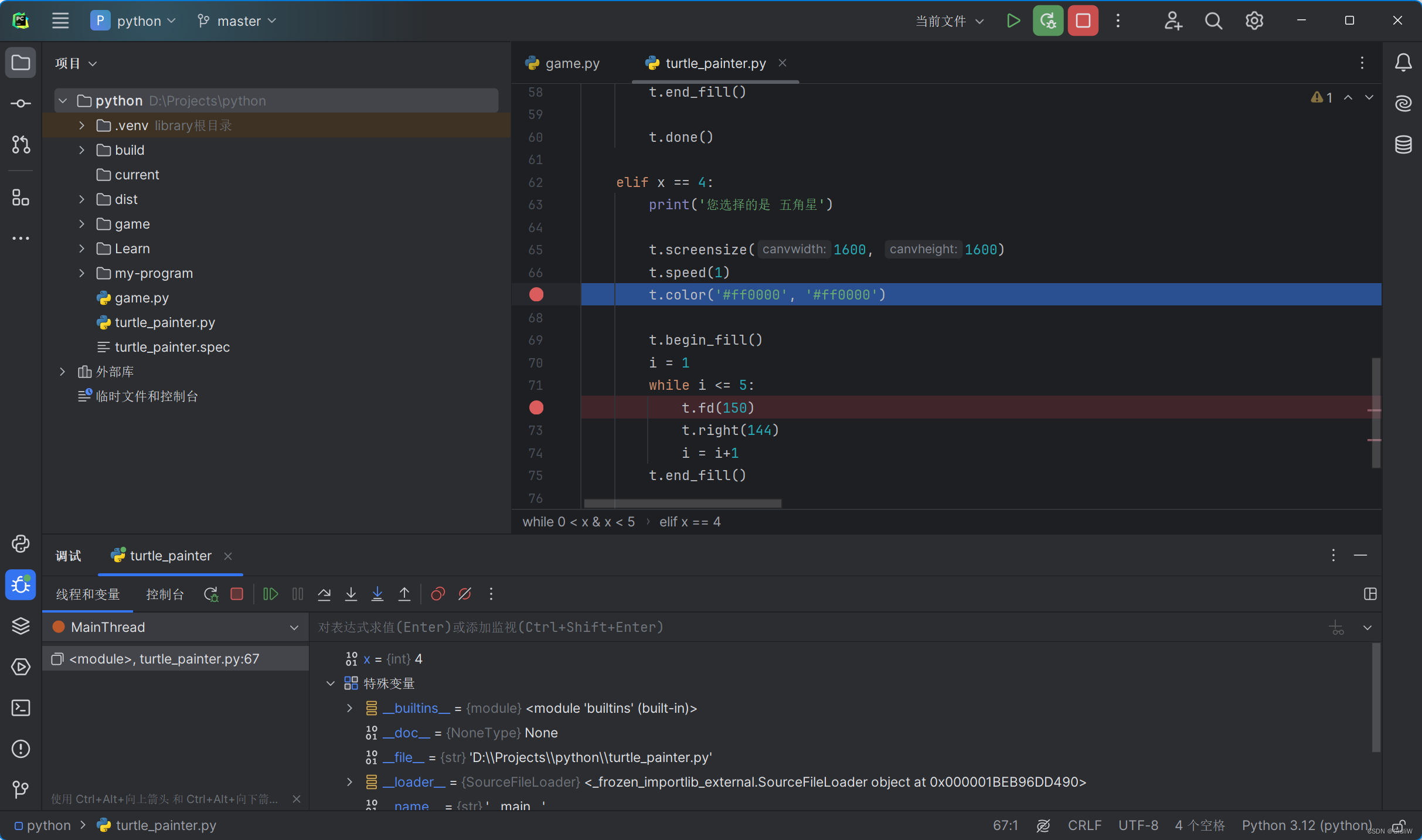Open the Git tool window at bottom left

click(x=21, y=790)
